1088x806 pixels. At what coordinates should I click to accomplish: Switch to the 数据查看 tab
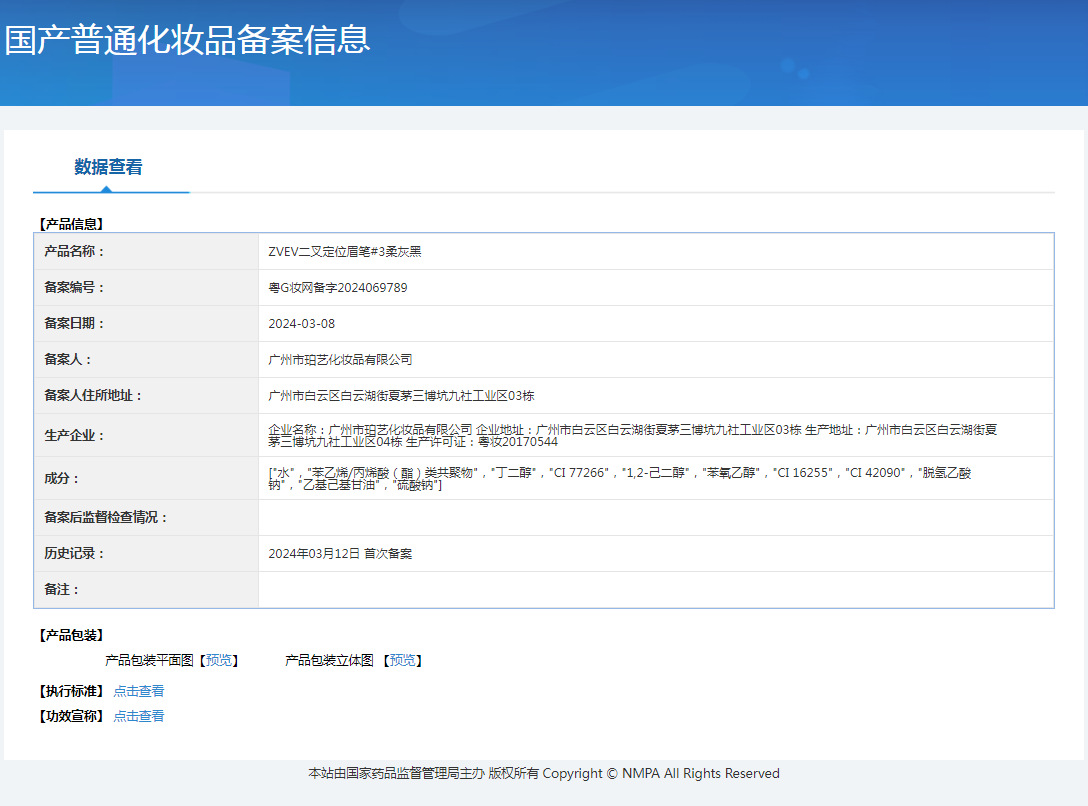point(108,167)
